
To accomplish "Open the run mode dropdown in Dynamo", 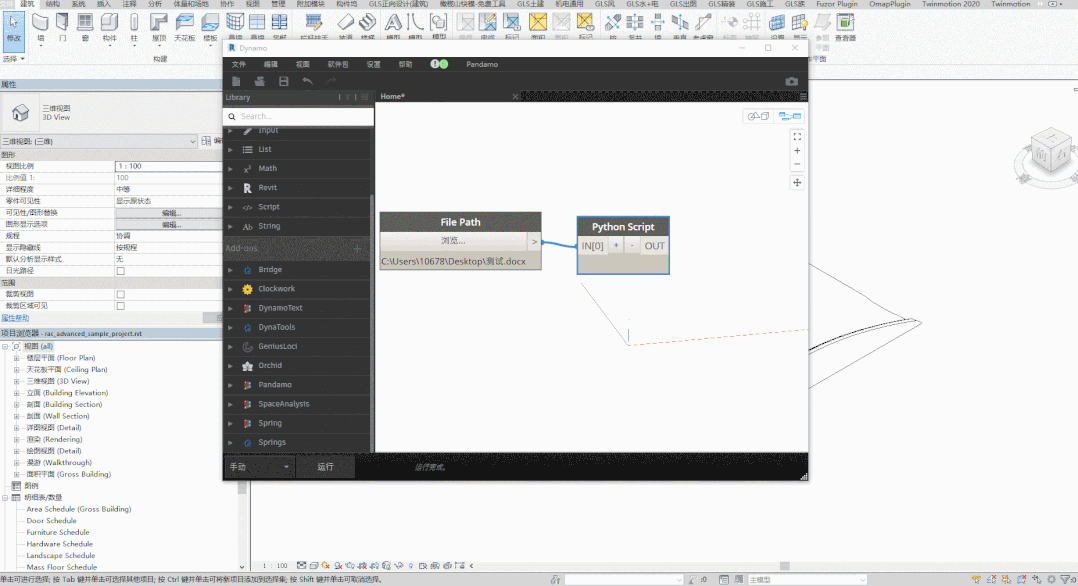I will pos(259,467).
